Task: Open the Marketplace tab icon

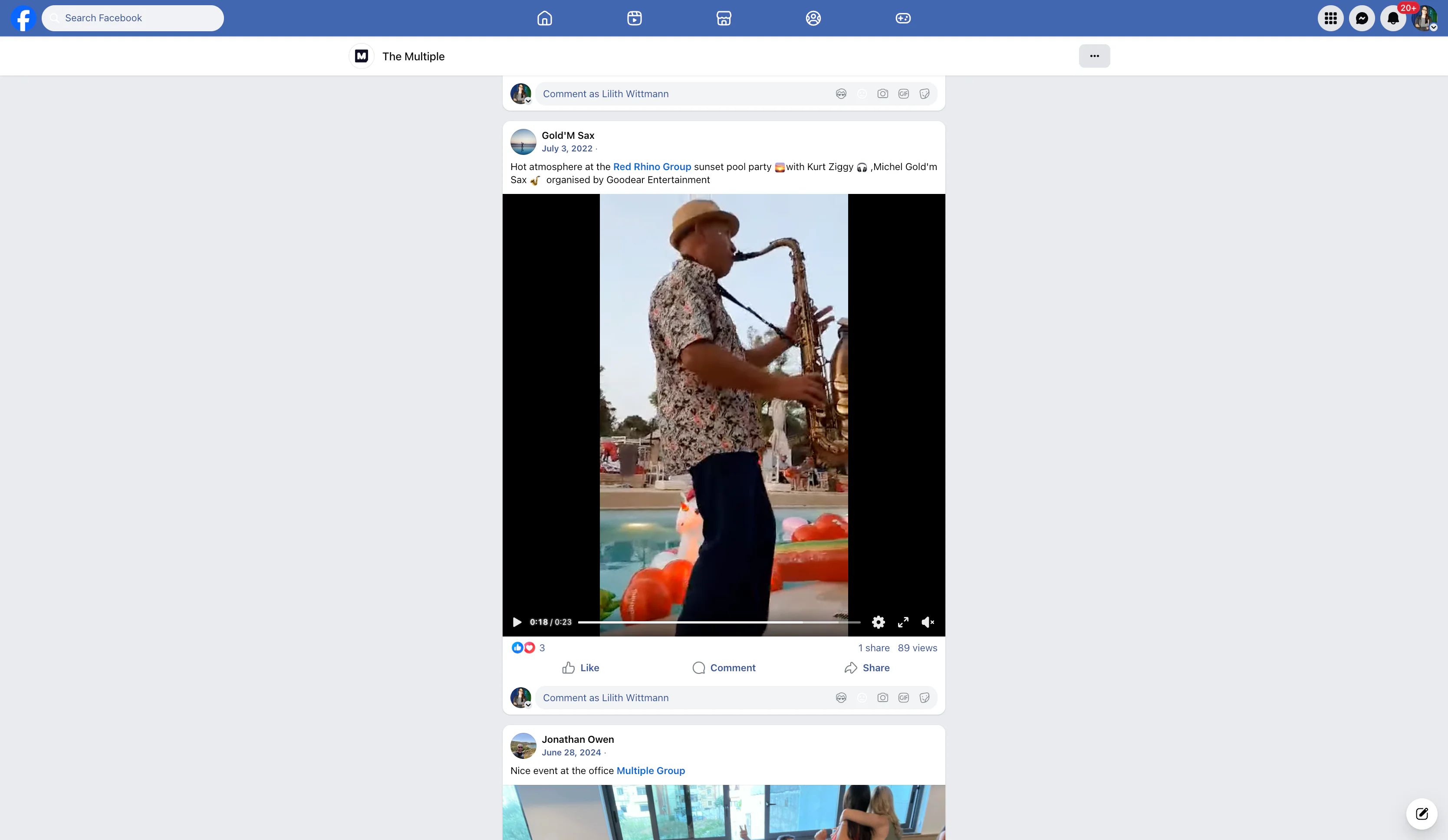Action: coord(724,18)
